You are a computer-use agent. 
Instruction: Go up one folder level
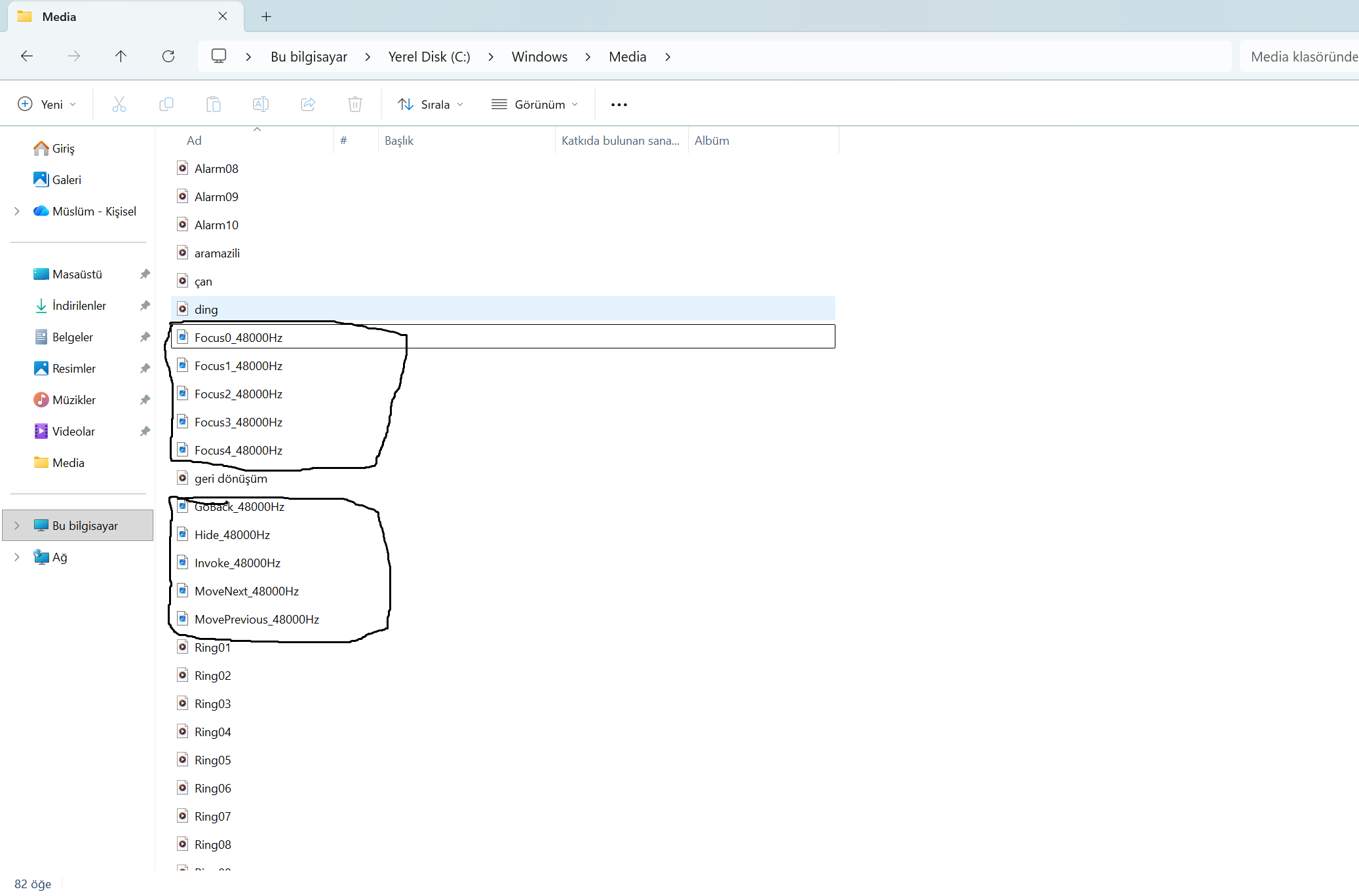[x=121, y=56]
